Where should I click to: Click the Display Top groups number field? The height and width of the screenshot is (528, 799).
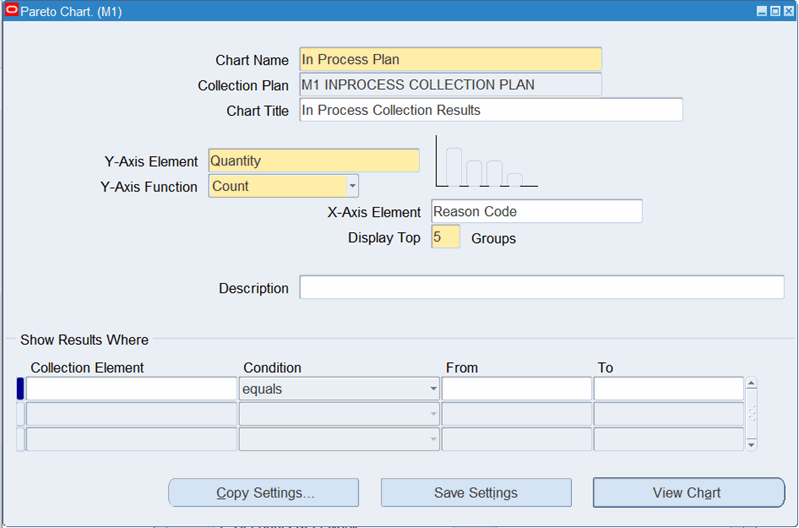(x=445, y=236)
